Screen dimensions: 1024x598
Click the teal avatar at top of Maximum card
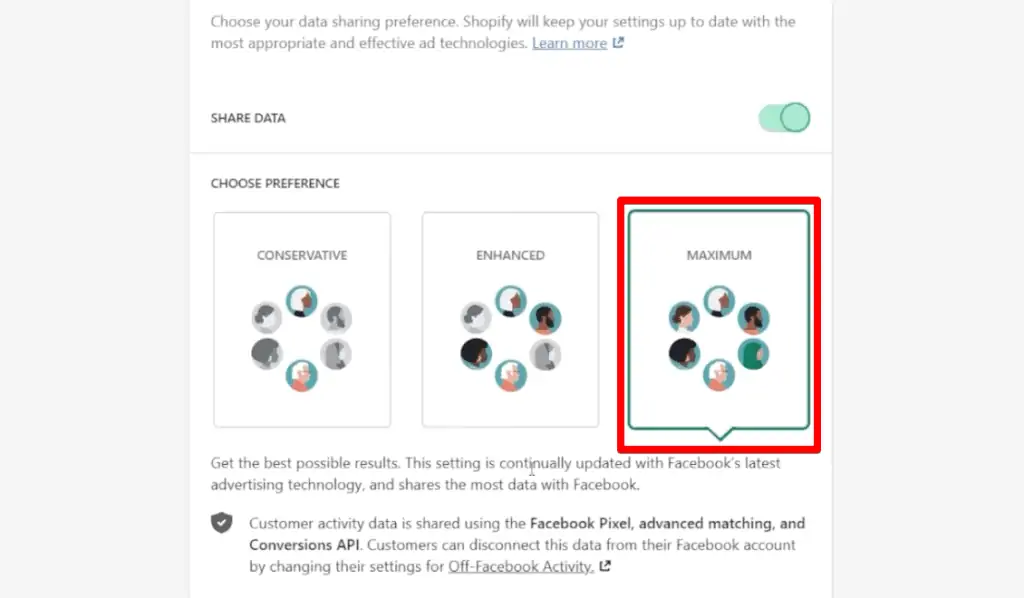pyautogui.click(x=719, y=300)
